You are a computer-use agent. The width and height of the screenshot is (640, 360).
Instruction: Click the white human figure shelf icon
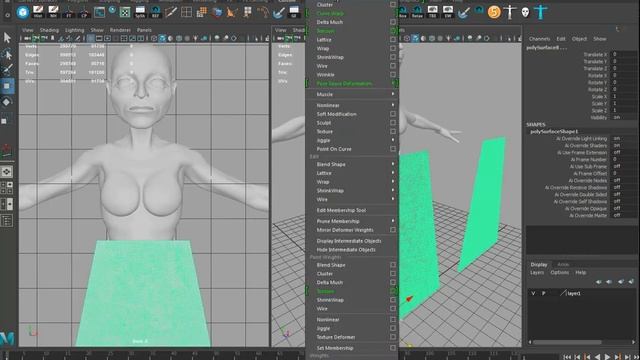click(x=510, y=12)
